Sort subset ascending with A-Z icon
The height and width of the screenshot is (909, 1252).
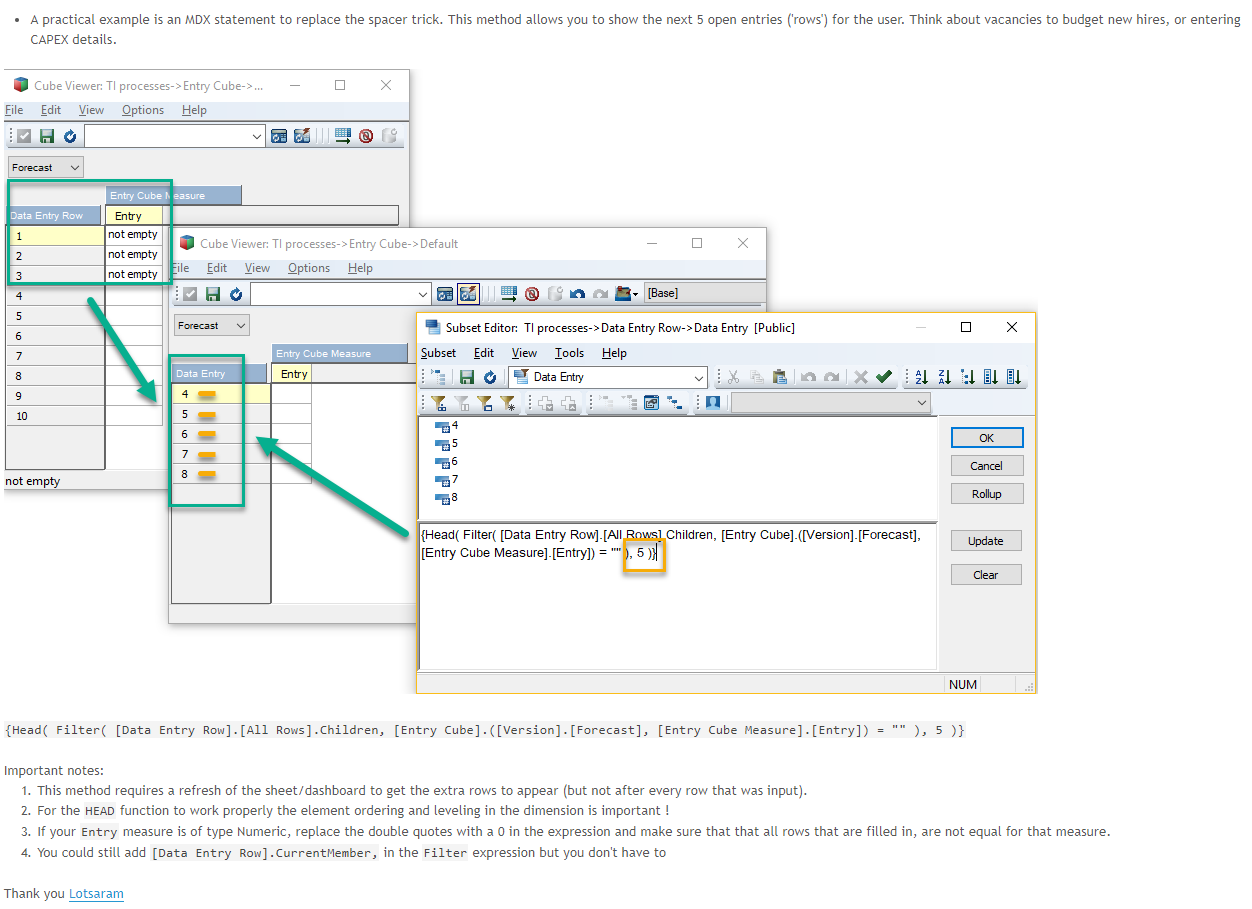click(921, 377)
